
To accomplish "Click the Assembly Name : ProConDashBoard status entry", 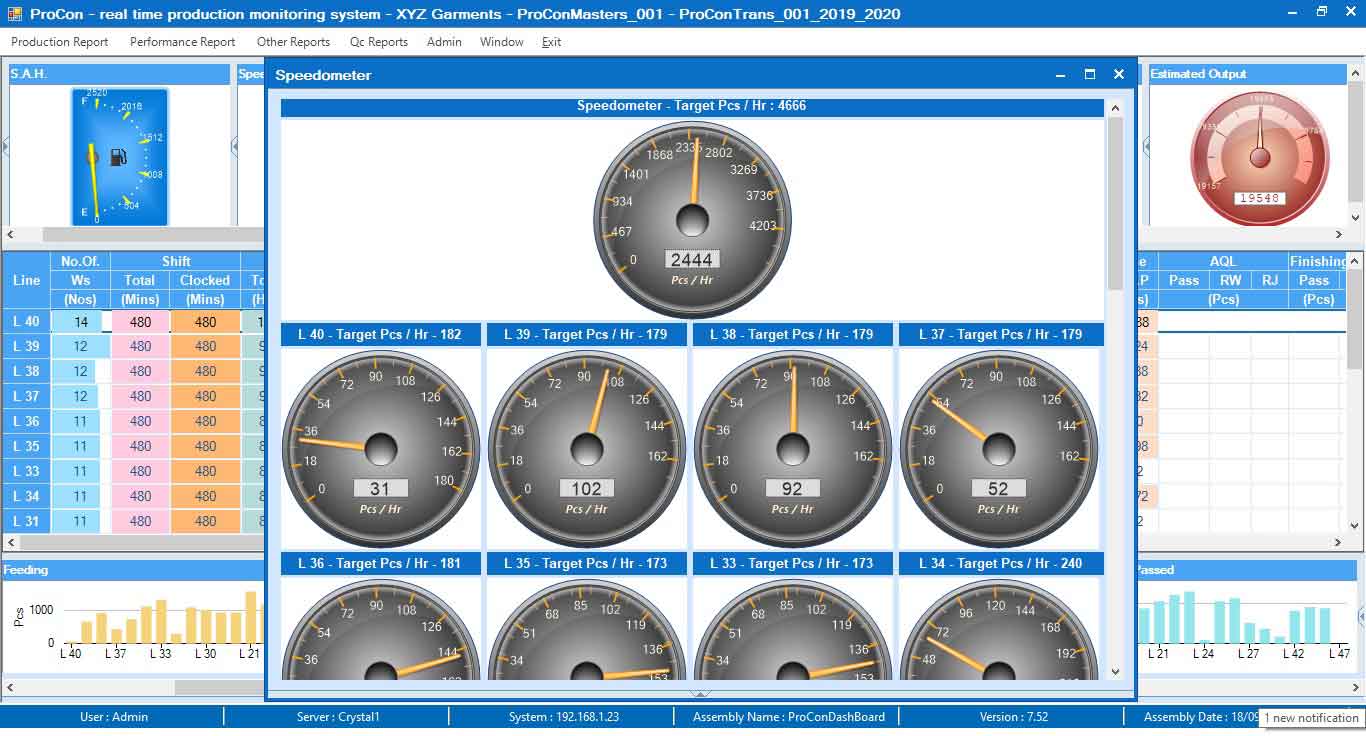I will 789,717.
